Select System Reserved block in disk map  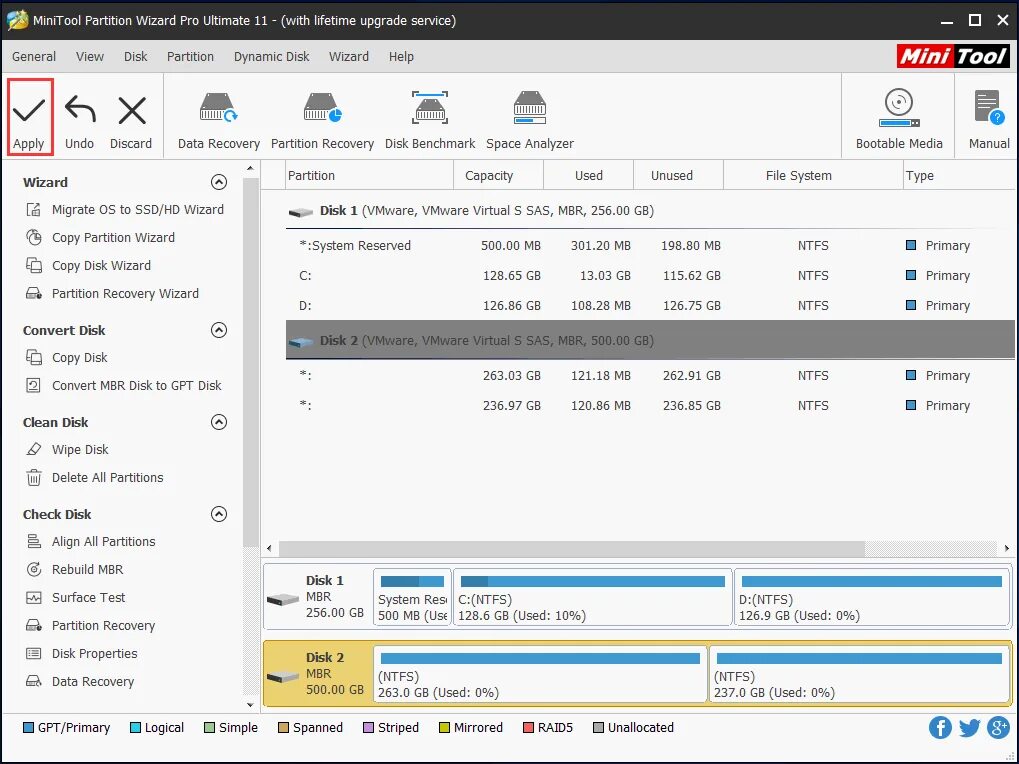[413, 598]
